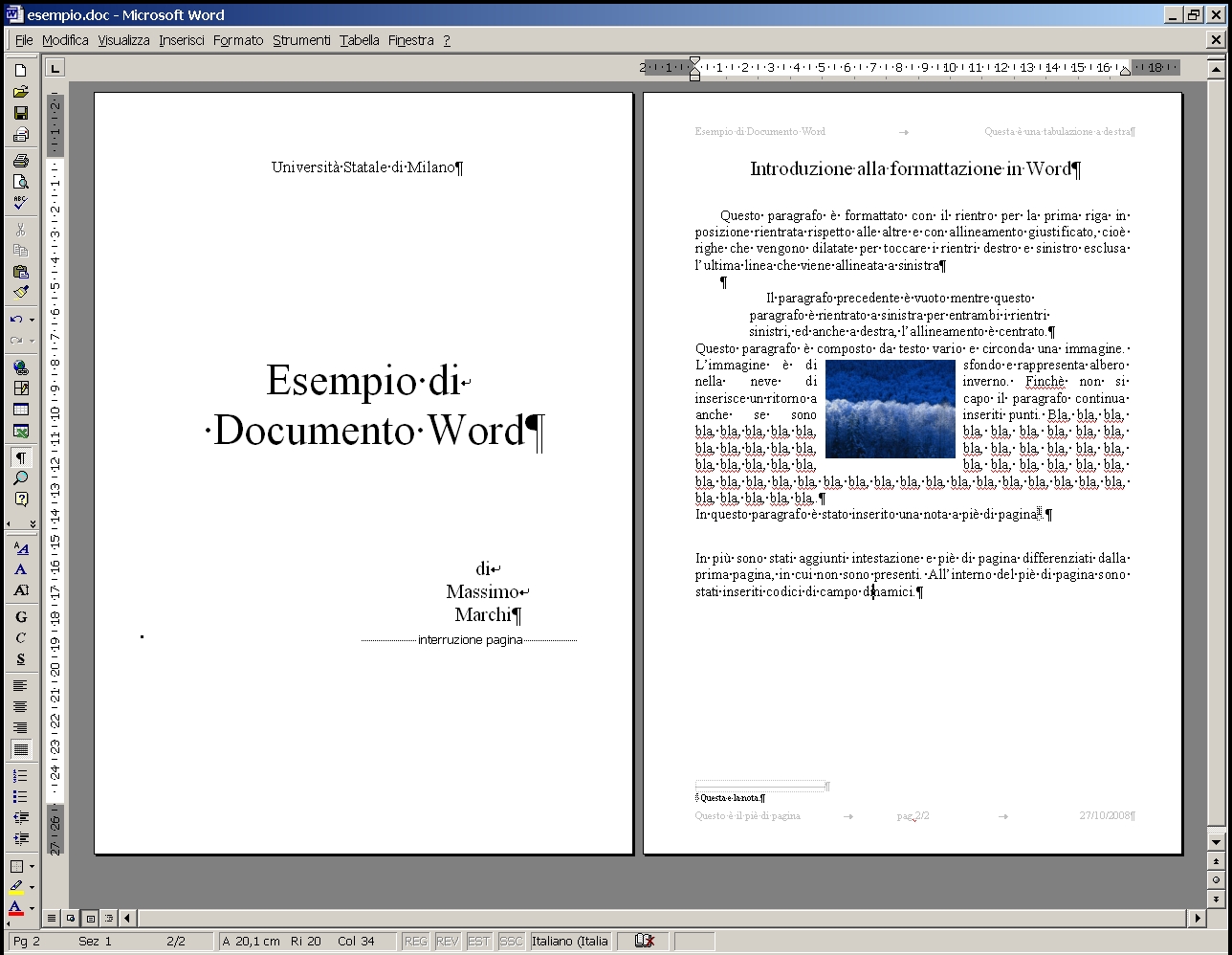Print the document with the printer icon
The width and height of the screenshot is (1232, 955).
[20, 161]
